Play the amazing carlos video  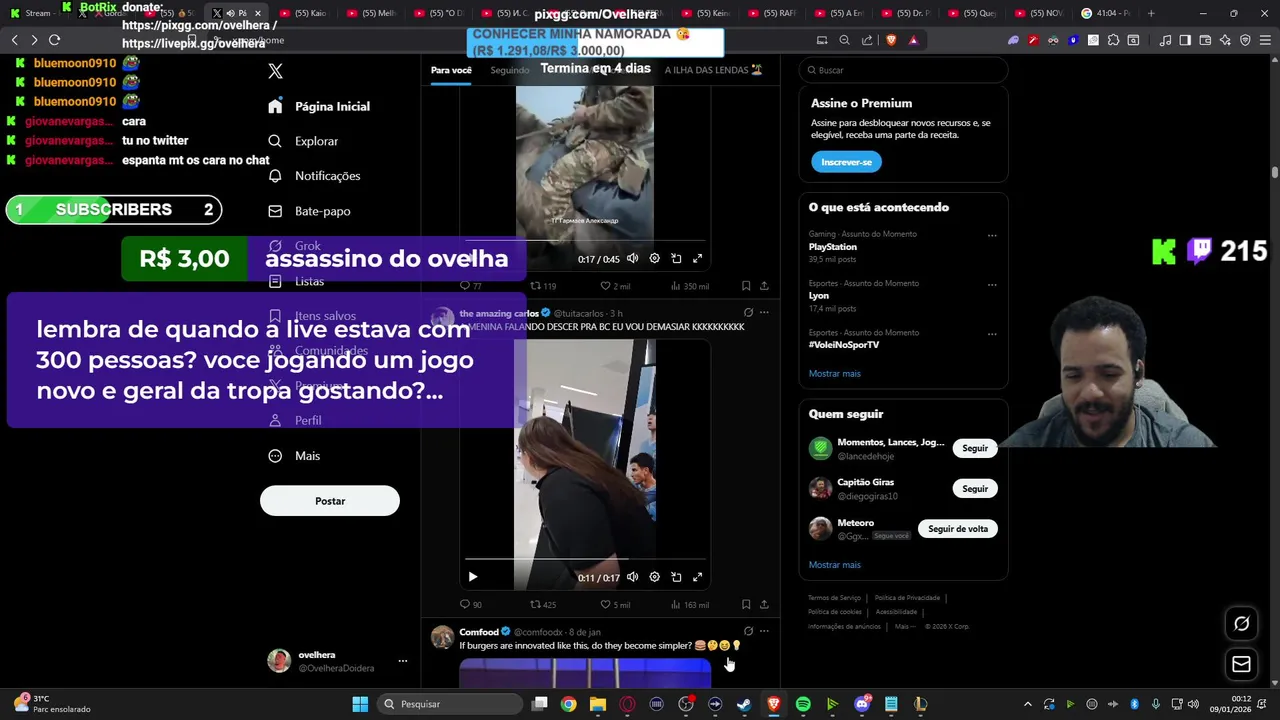(x=473, y=577)
